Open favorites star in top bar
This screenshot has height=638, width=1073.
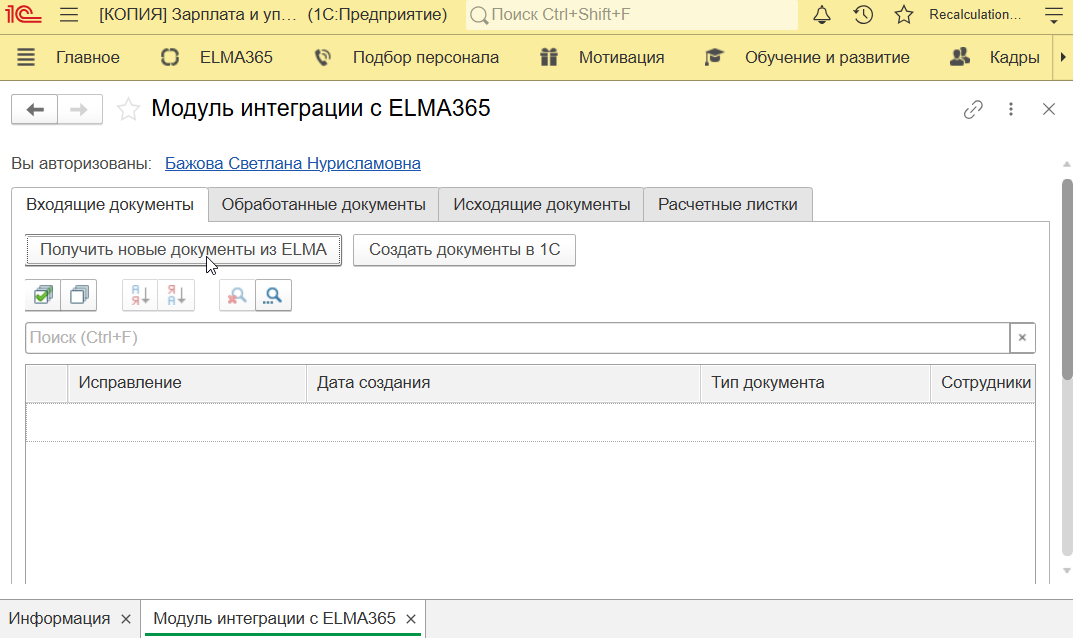click(x=904, y=14)
